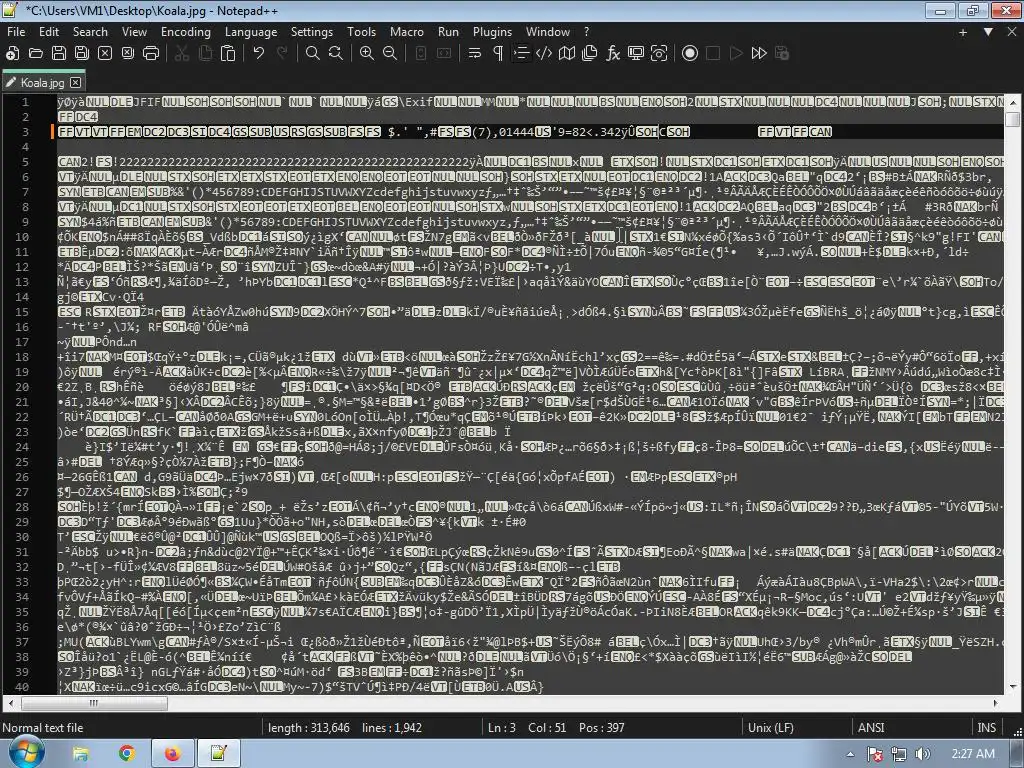Click the volume speaker tray icon

click(x=922, y=754)
